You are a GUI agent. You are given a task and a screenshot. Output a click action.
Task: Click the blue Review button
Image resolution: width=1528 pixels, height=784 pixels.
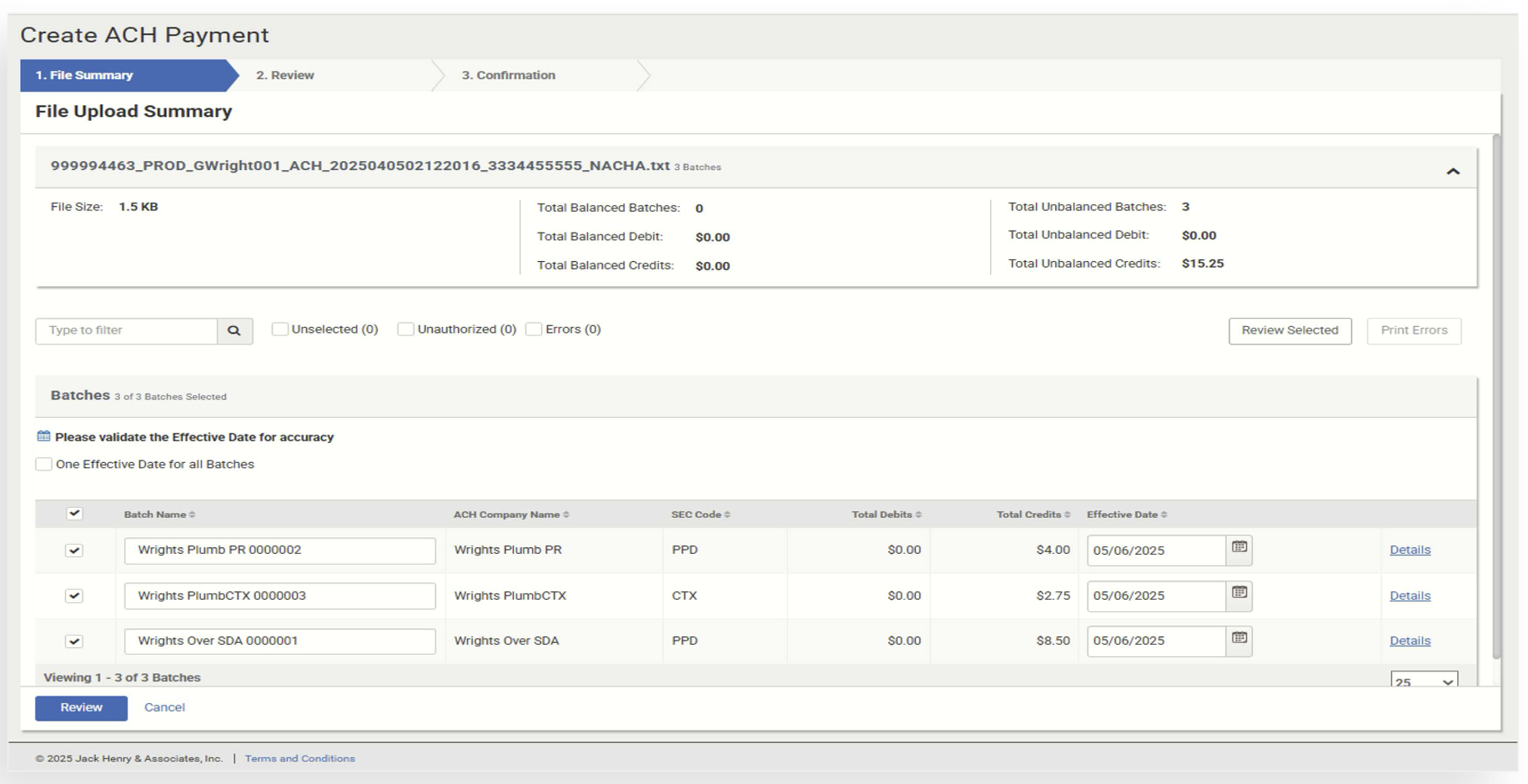pyautogui.click(x=81, y=707)
